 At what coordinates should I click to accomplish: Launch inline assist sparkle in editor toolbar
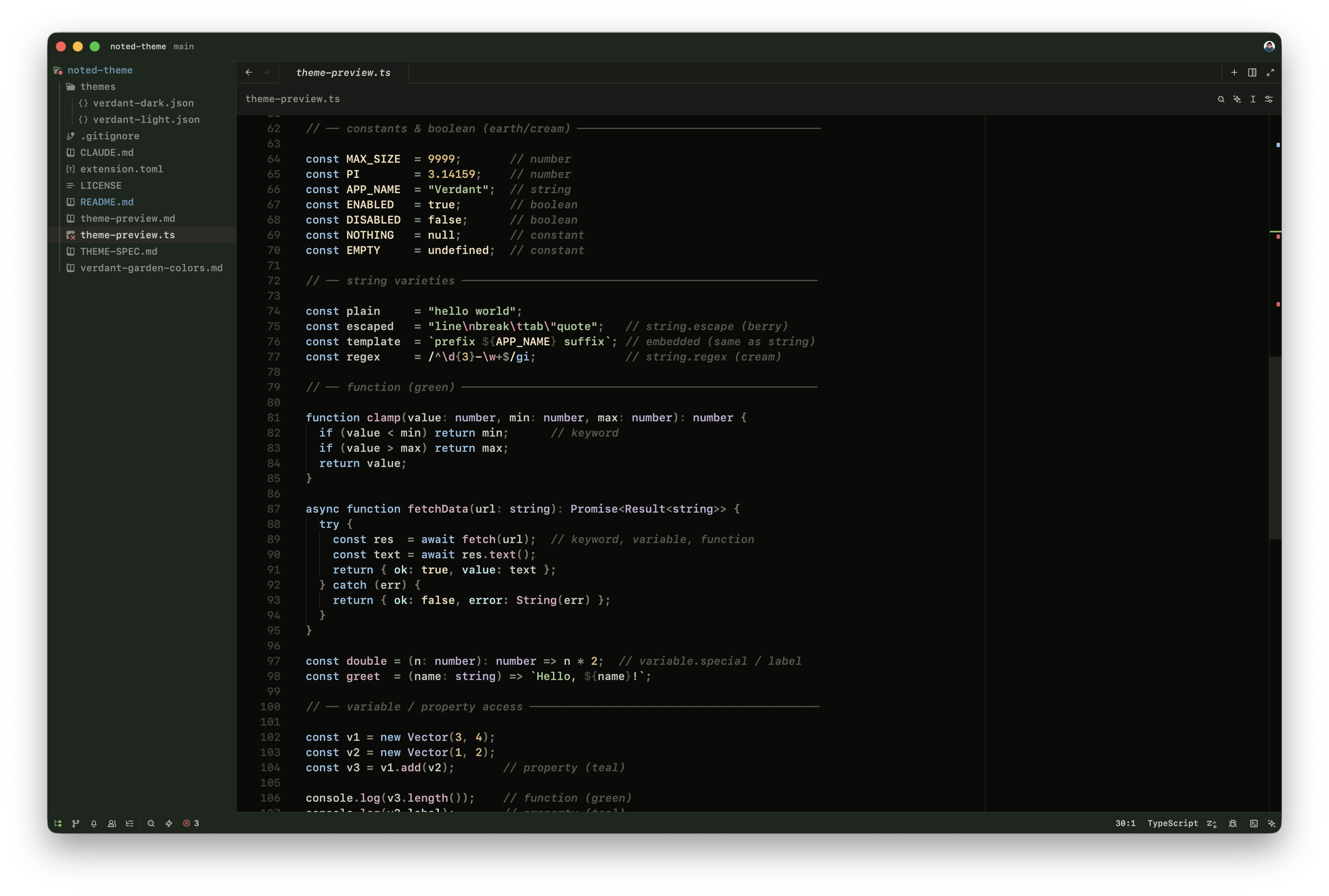[x=1237, y=99]
